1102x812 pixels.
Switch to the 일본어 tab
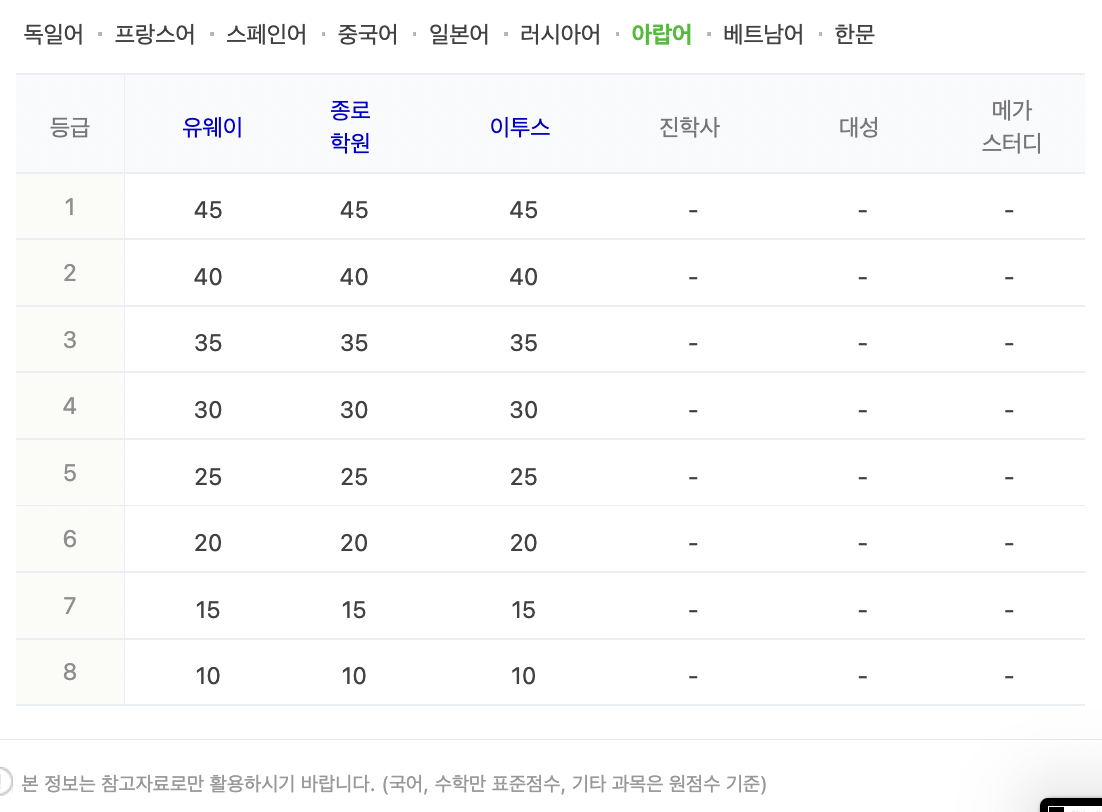(x=459, y=34)
